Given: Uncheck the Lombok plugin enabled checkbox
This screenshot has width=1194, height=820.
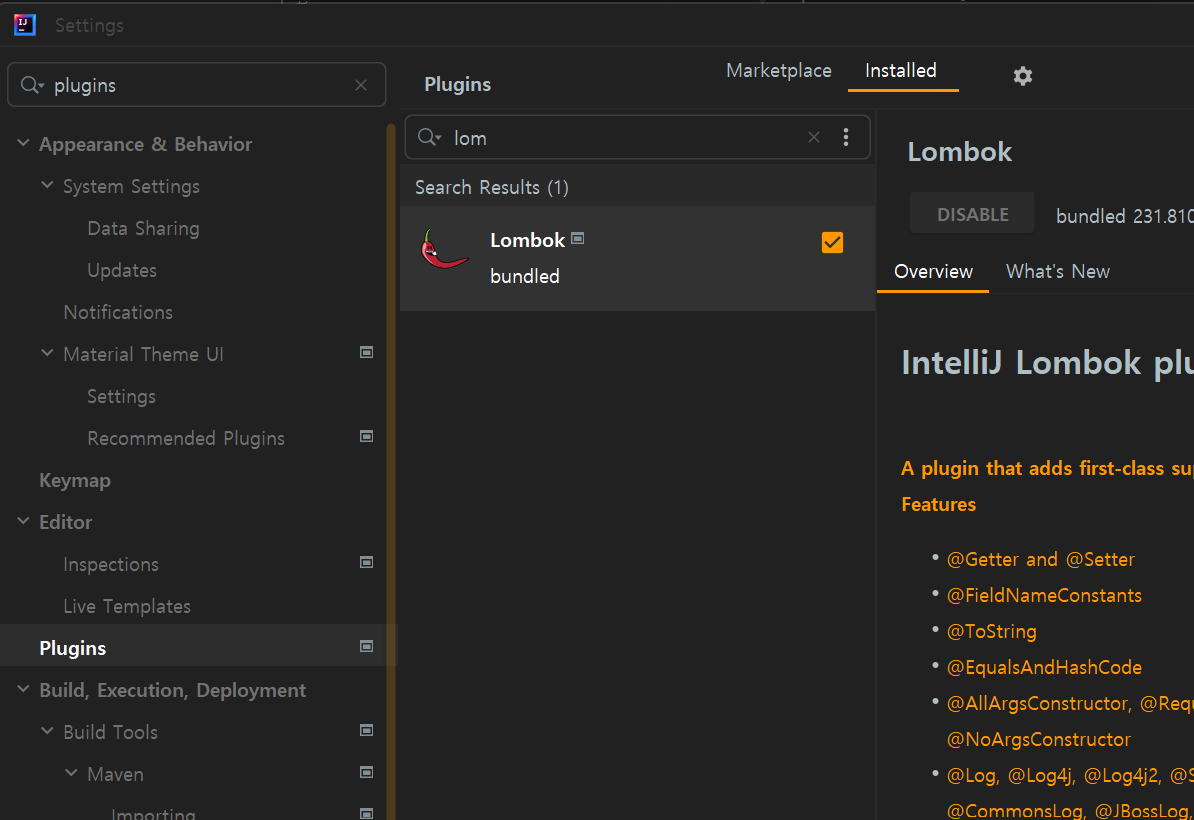Looking at the screenshot, I should pyautogui.click(x=832, y=242).
